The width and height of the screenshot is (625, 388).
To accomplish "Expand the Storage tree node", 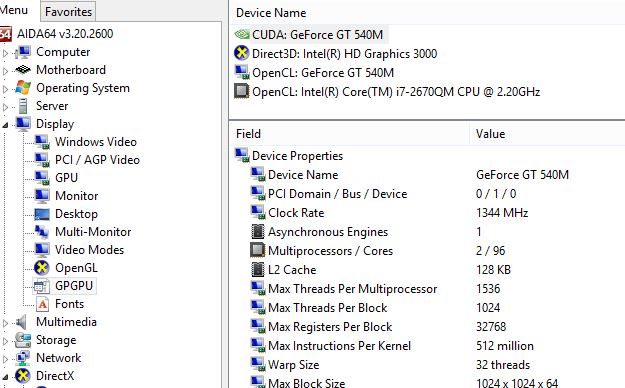I will pyautogui.click(x=5, y=341).
